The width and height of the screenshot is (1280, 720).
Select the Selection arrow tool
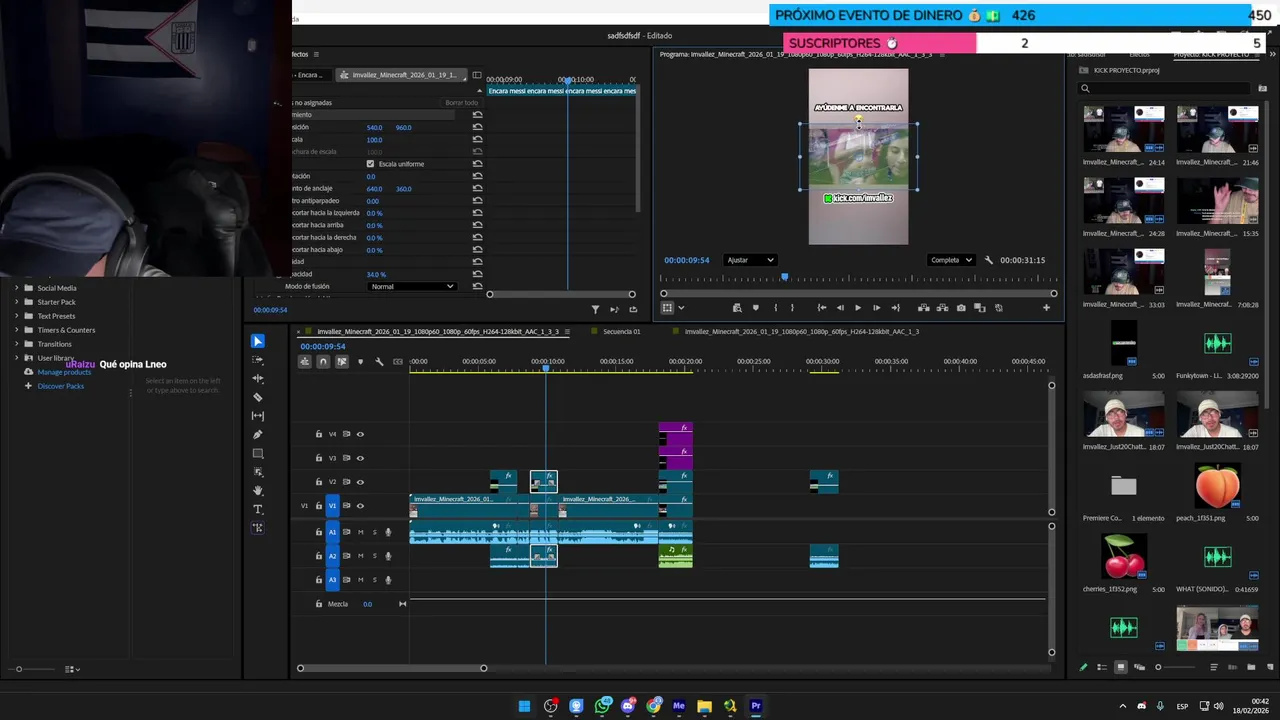tap(257, 341)
